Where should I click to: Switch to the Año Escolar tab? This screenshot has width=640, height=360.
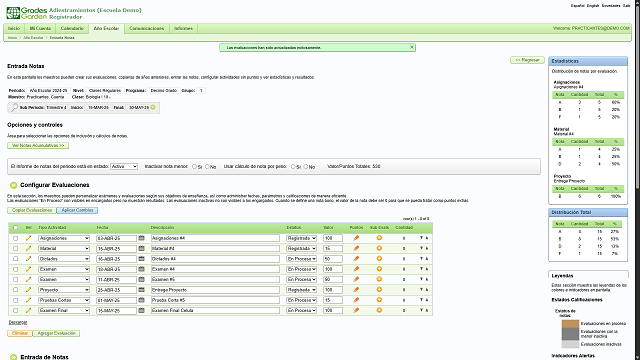(106, 28)
